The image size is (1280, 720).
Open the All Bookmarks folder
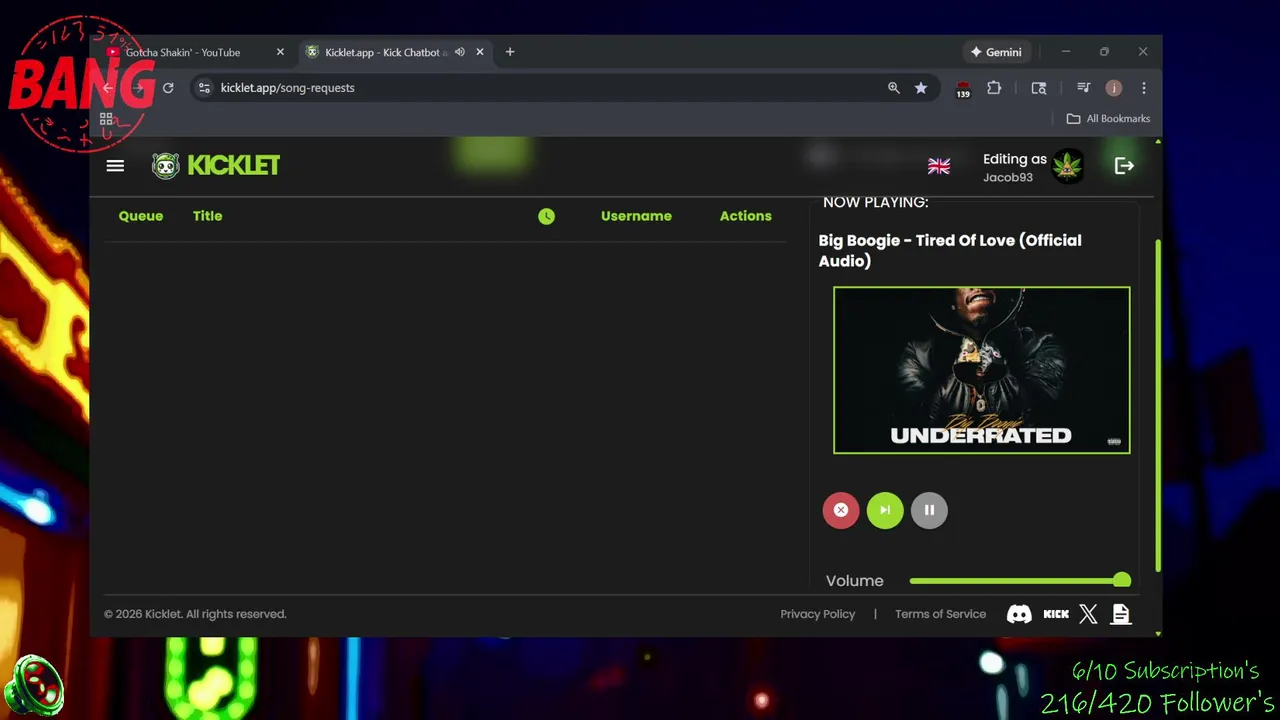coord(1108,119)
